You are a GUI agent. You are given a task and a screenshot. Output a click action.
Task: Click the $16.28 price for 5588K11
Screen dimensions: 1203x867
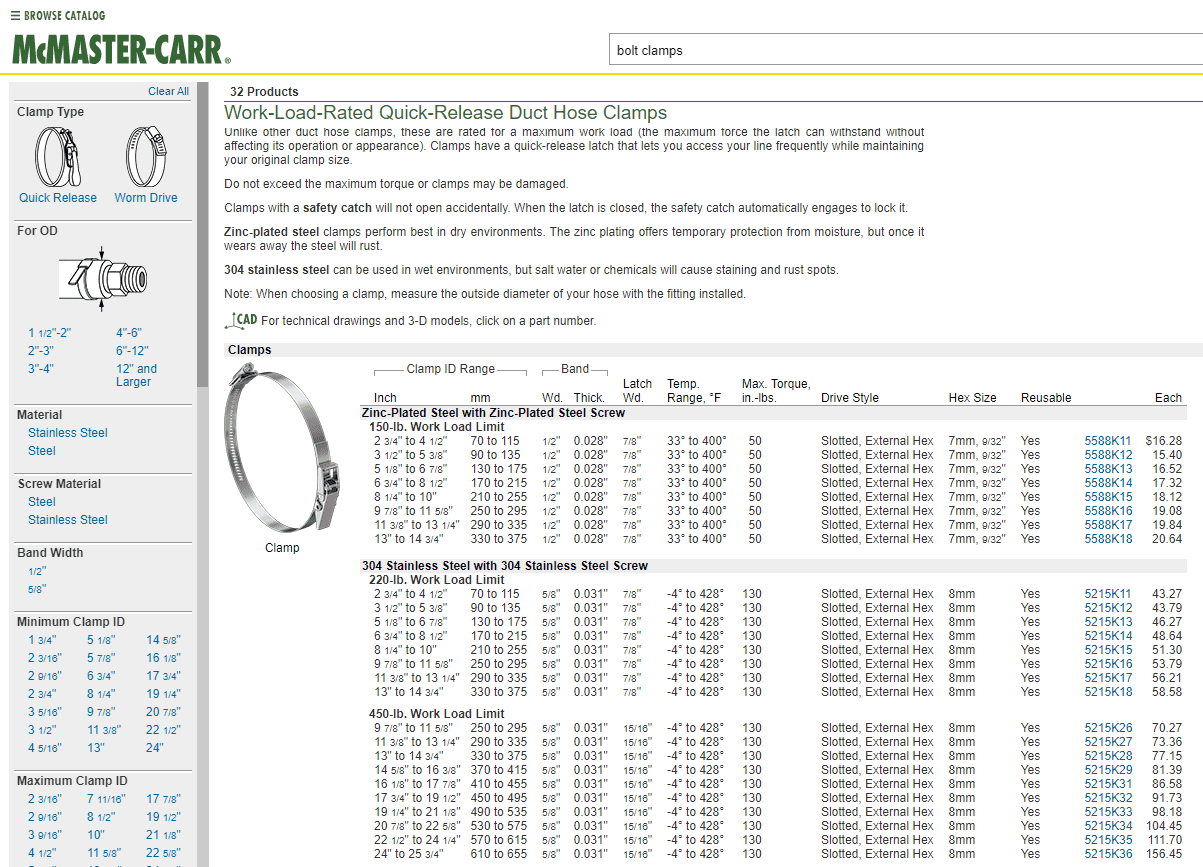pos(1164,441)
